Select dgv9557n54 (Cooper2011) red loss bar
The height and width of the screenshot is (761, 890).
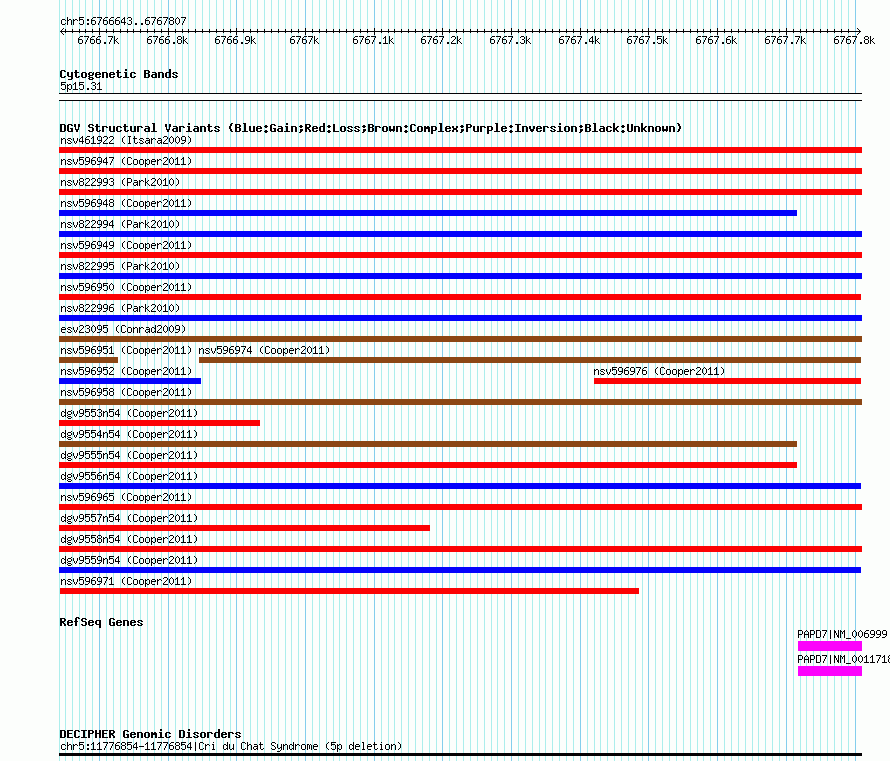244,528
